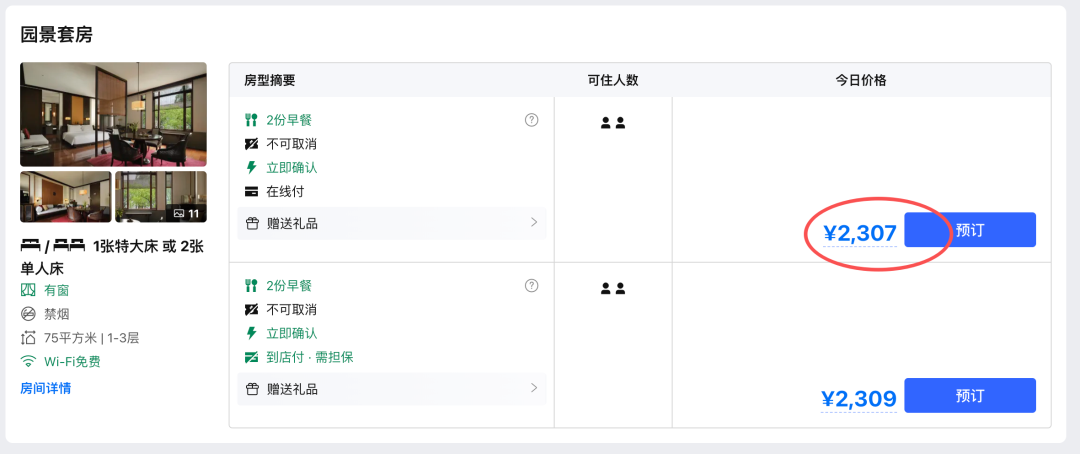Click the breakfast fork icon in first rate
The width and height of the screenshot is (1080, 454).
point(252,120)
